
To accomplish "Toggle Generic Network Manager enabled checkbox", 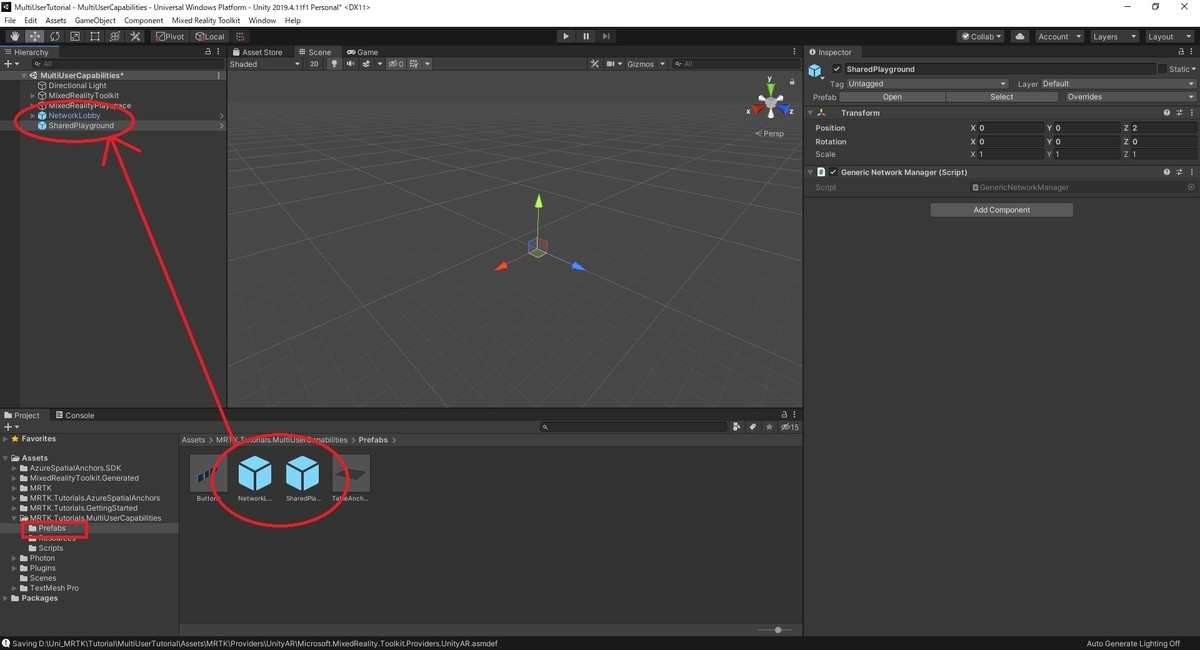I will (833, 172).
